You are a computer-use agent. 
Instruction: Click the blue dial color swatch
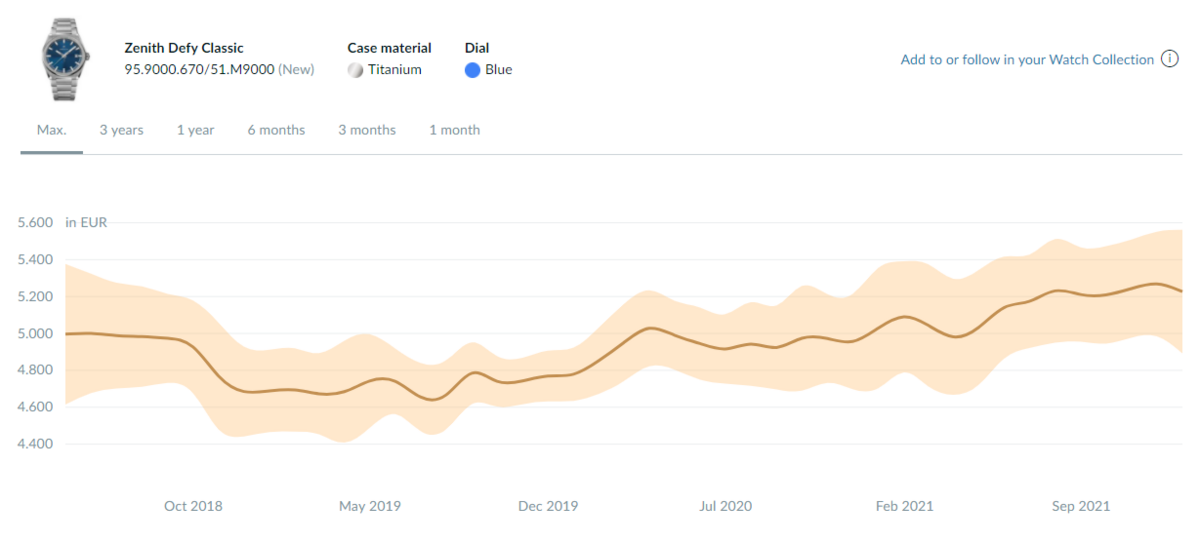473,70
